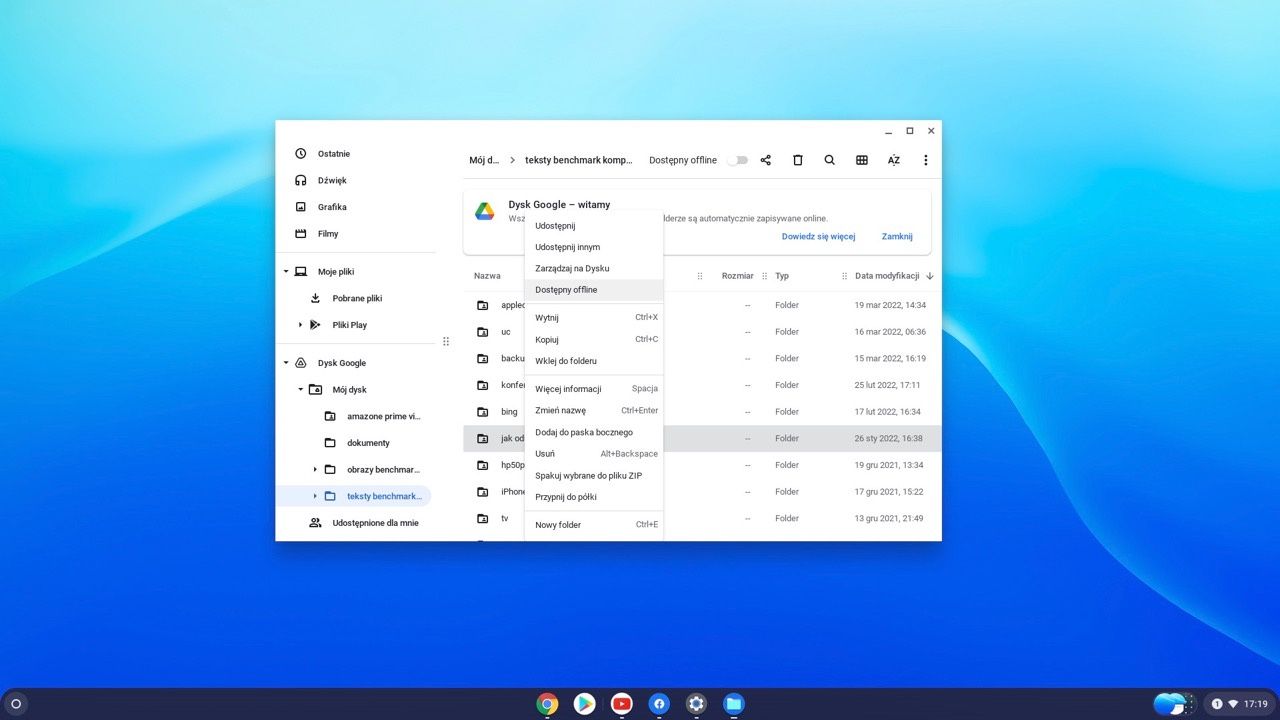This screenshot has height=720, width=1280.
Task: Click the sidebar splitter handle dots
Action: coord(446,341)
